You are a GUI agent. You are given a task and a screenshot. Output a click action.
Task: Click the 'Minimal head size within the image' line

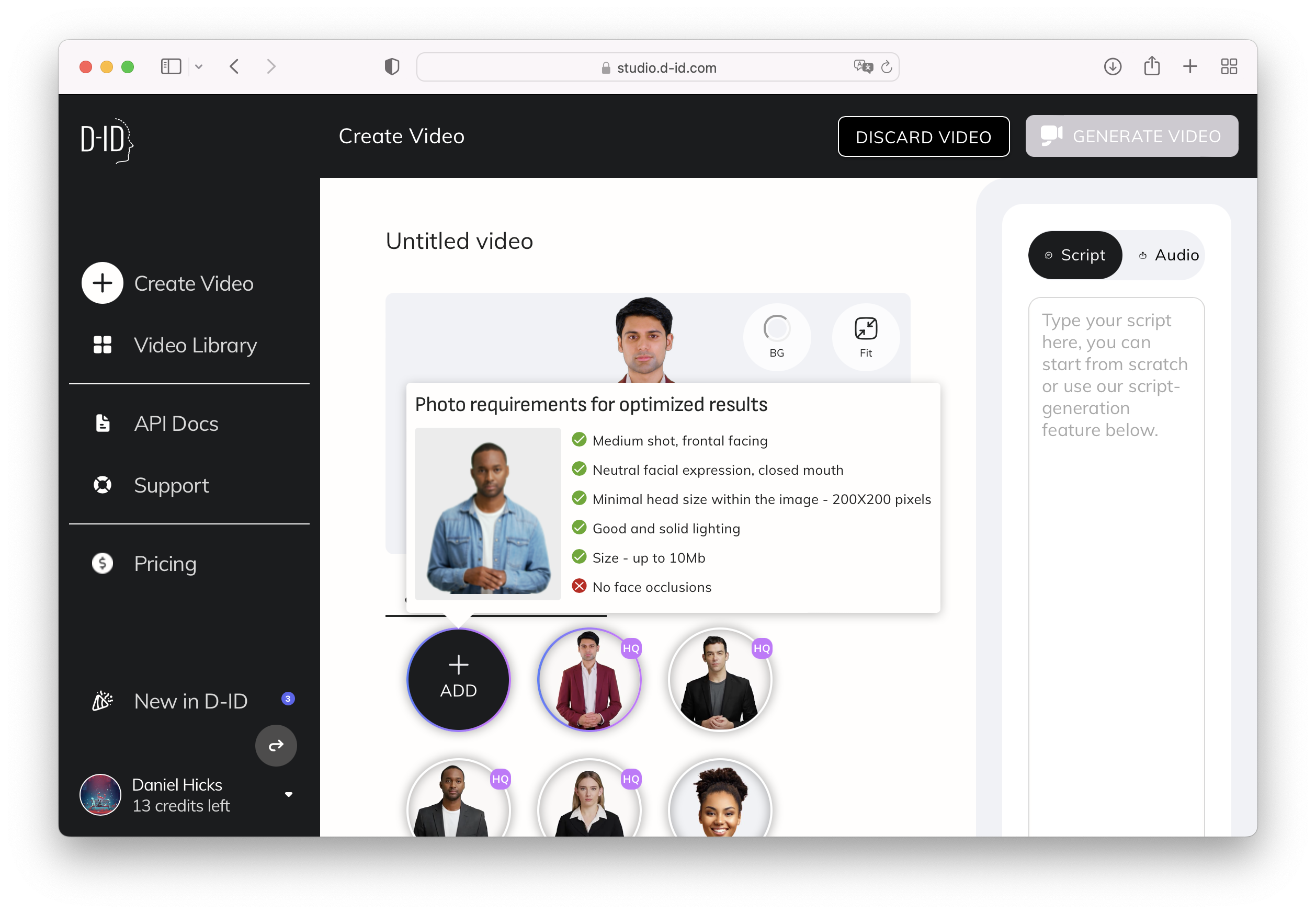761,499
